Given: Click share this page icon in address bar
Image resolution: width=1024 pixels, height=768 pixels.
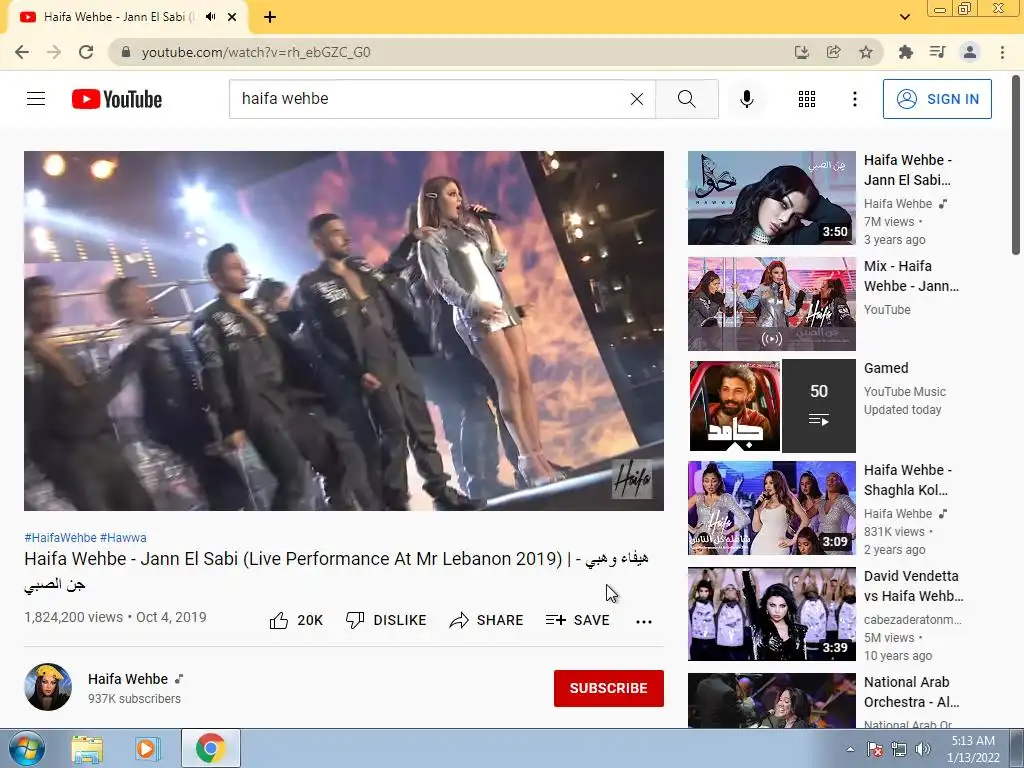Looking at the screenshot, I should (x=833, y=52).
